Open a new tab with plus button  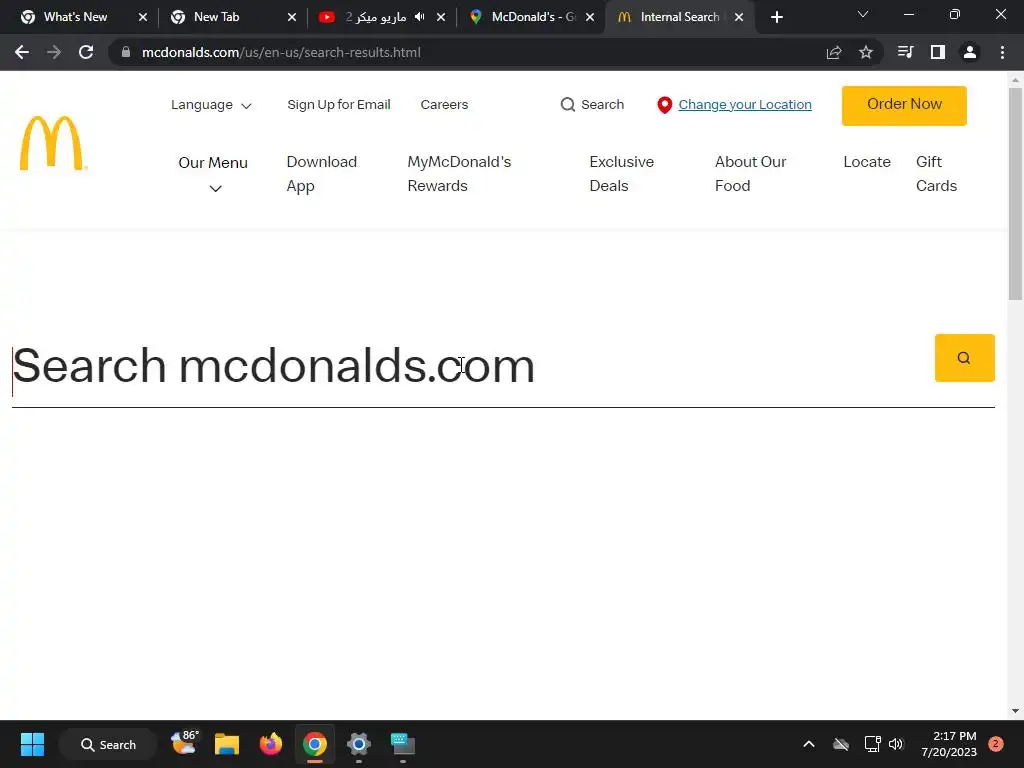(776, 18)
